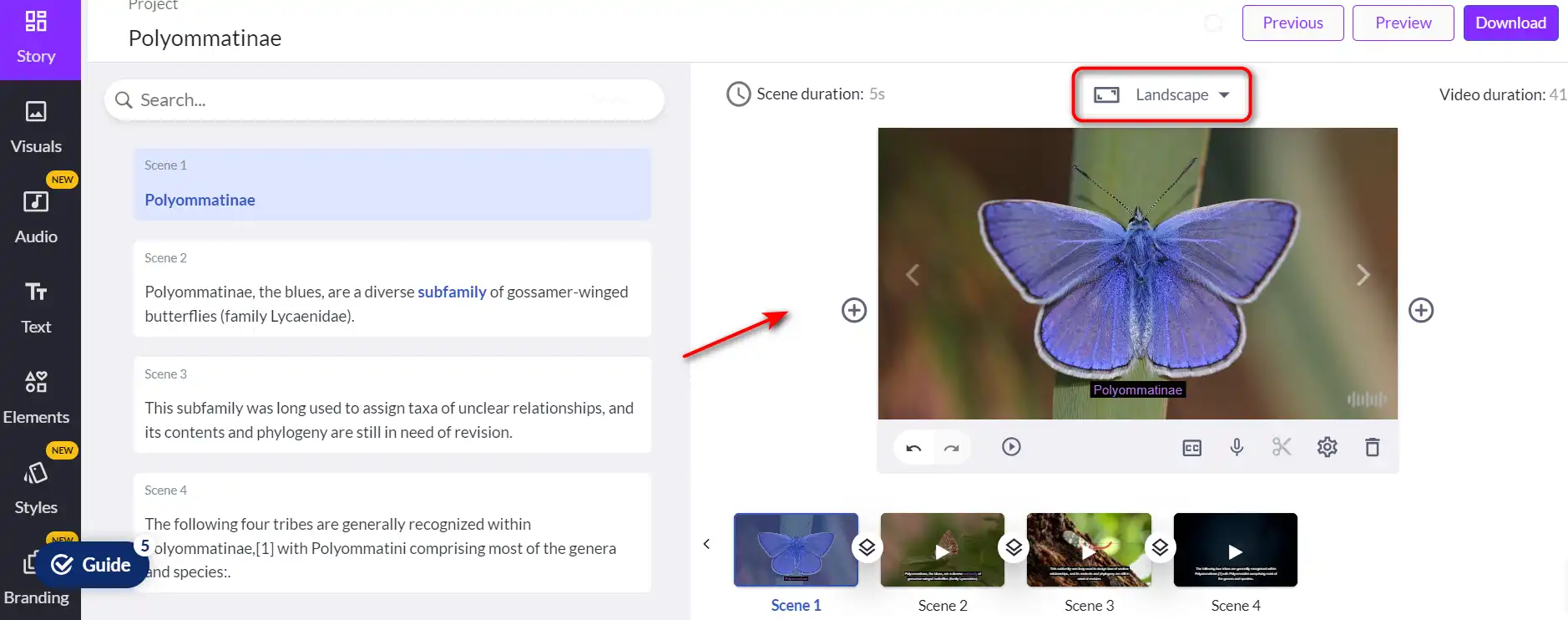Click the Download button
This screenshot has height=620, width=1568.
(x=1510, y=23)
